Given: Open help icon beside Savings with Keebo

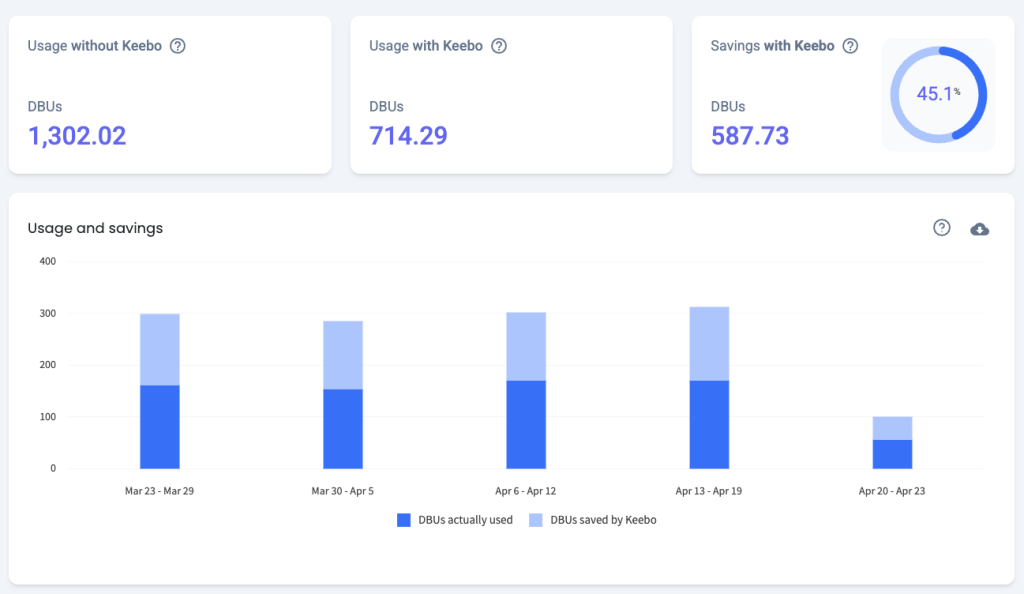Looking at the screenshot, I should [x=850, y=46].
